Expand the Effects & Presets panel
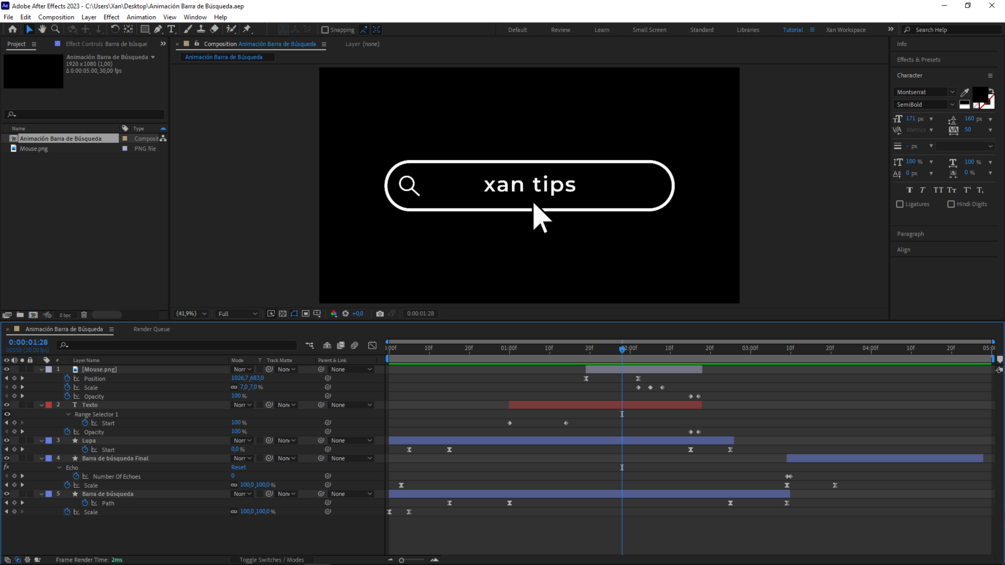 (x=918, y=60)
